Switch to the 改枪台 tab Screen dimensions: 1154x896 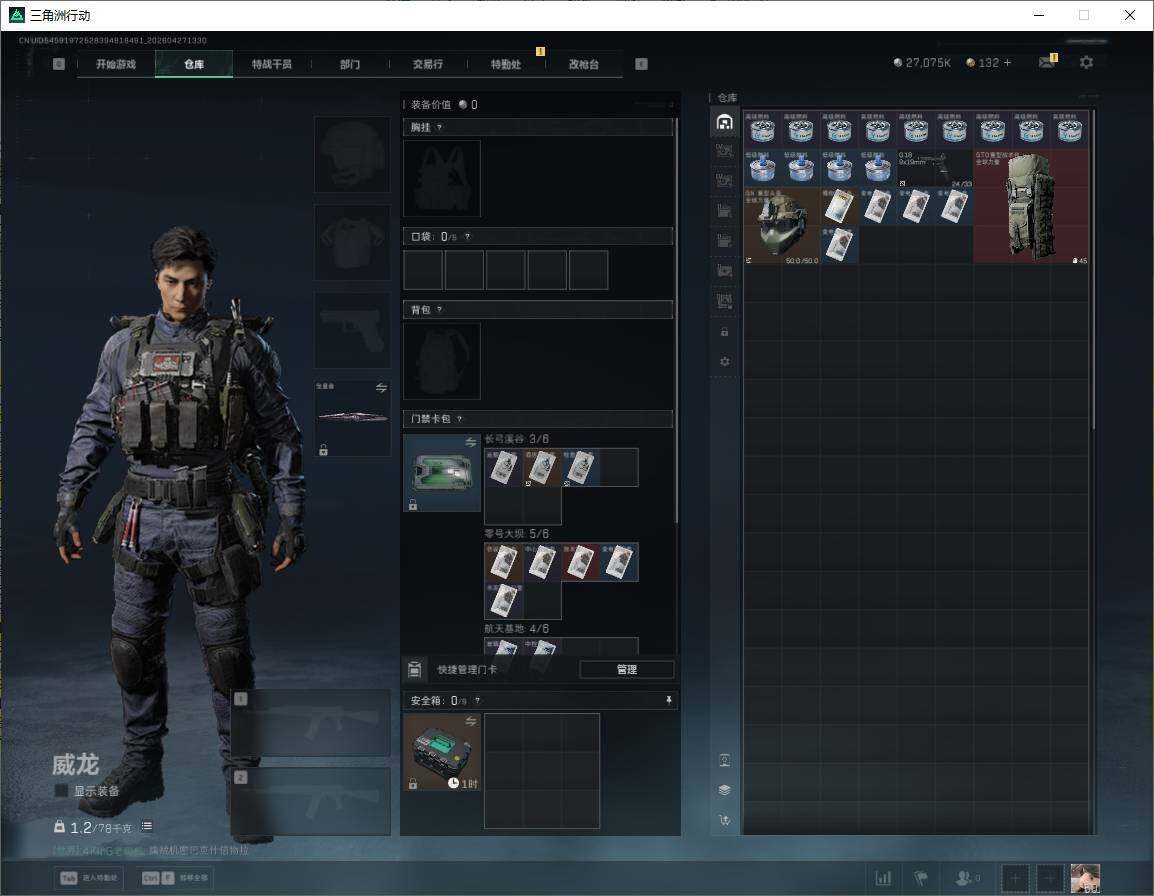tap(584, 64)
